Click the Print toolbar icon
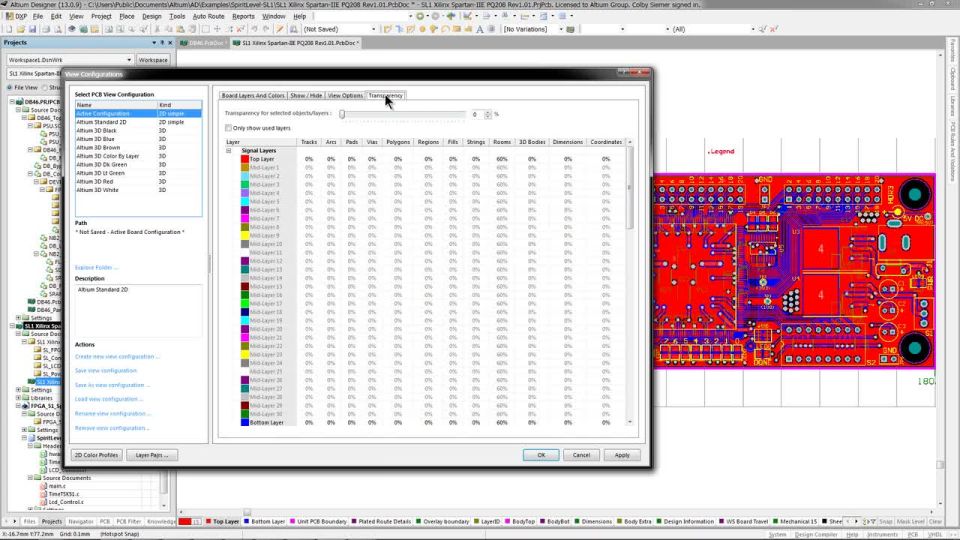This screenshot has height=540, width=960. pyautogui.click(x=46, y=29)
